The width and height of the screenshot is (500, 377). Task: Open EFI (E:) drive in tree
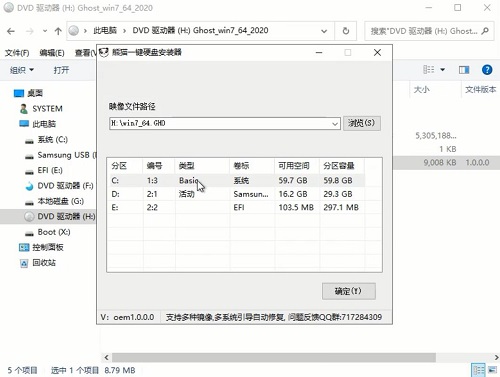tap(50, 170)
